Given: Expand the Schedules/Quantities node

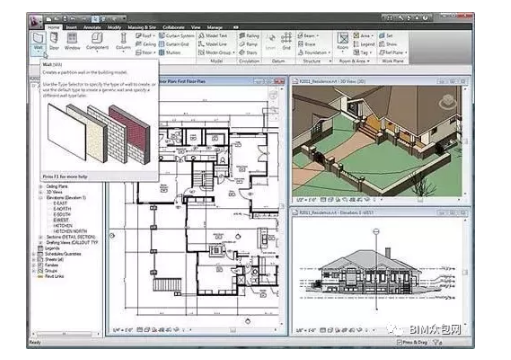Looking at the screenshot, I should [34, 254].
